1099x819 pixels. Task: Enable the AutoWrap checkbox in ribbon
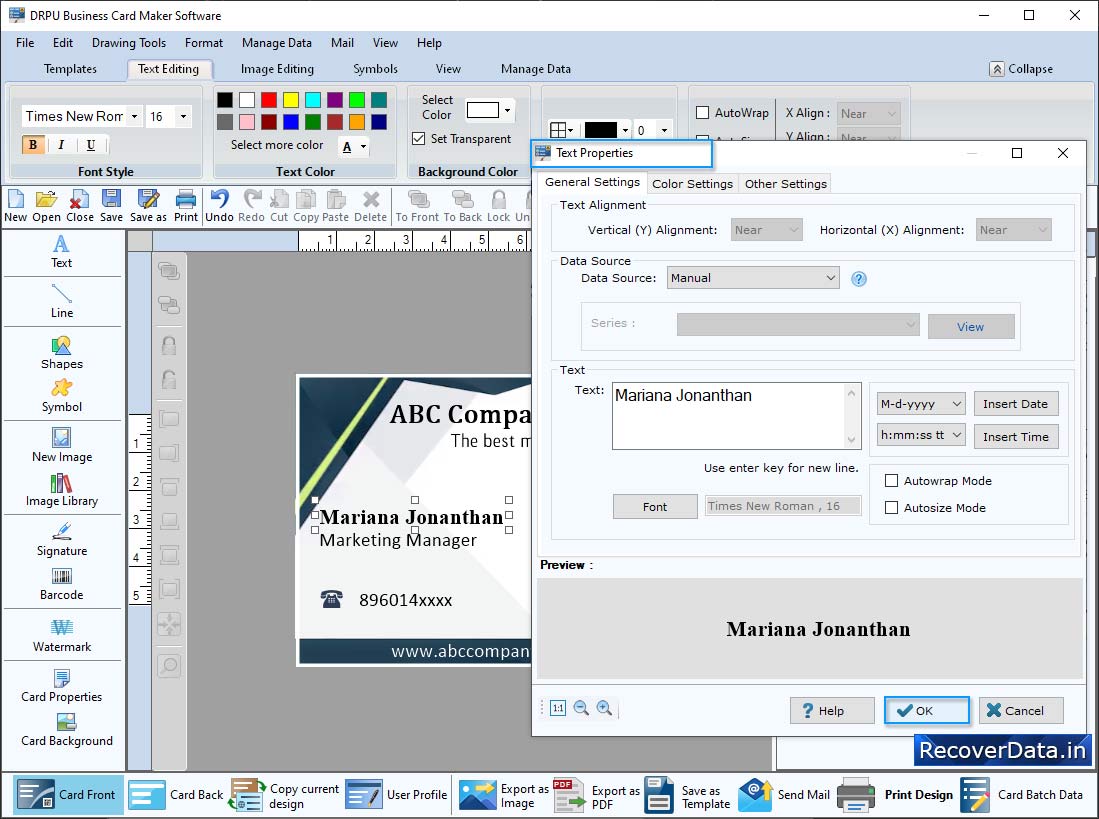click(702, 113)
